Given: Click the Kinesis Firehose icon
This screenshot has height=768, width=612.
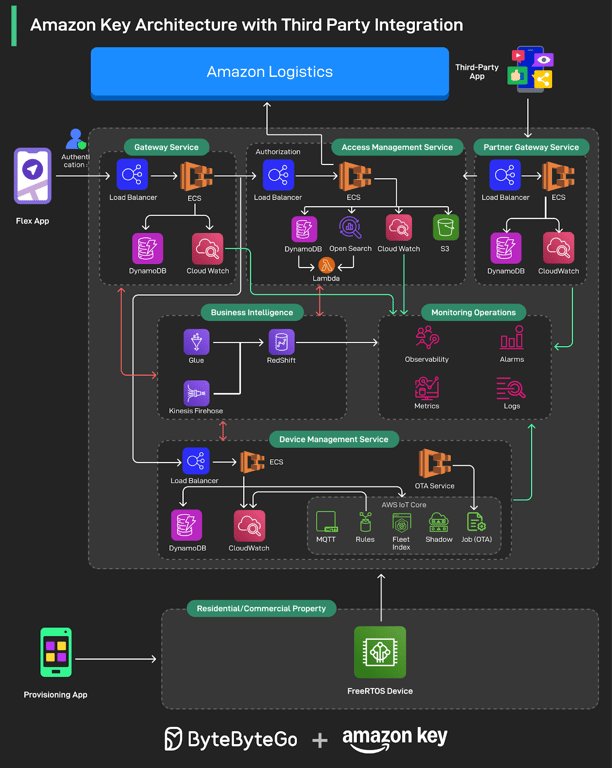Looking at the screenshot, I should (x=196, y=393).
